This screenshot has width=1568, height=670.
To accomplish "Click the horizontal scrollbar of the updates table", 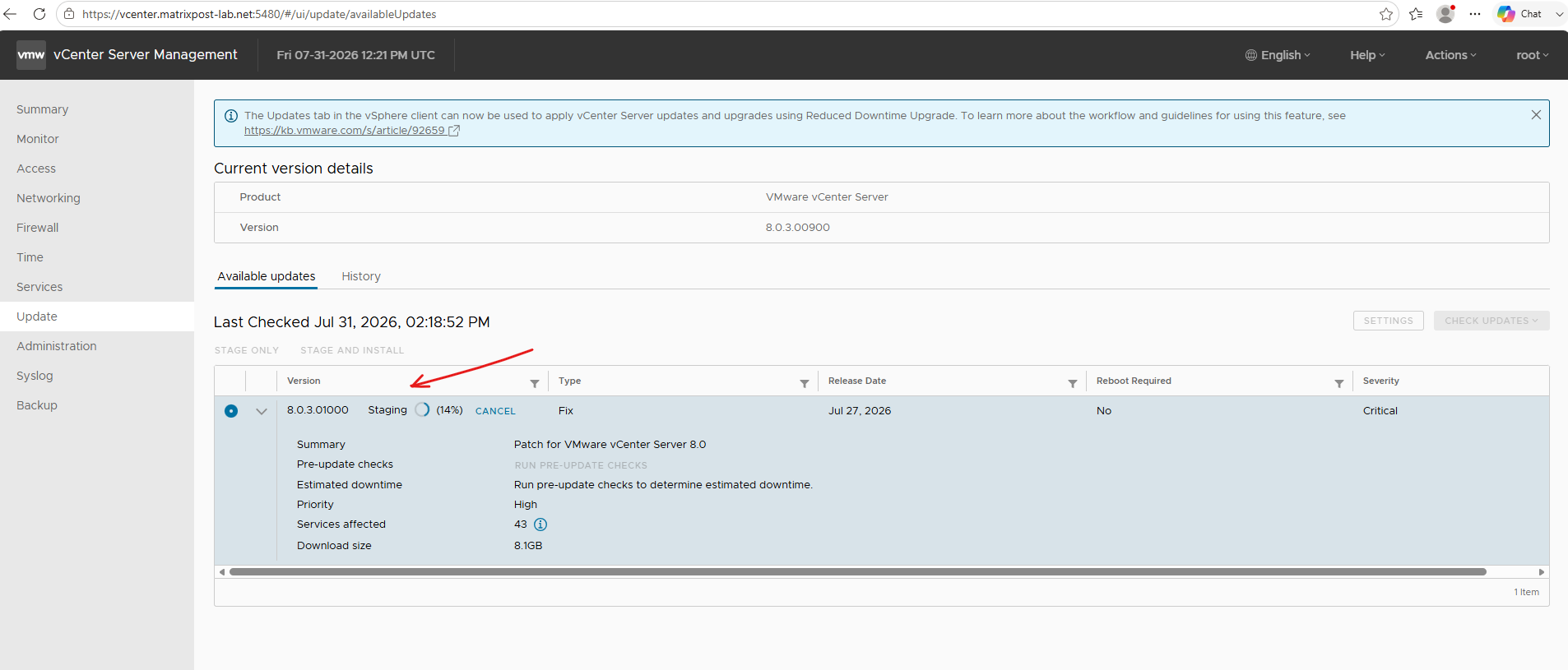I will (858, 571).
